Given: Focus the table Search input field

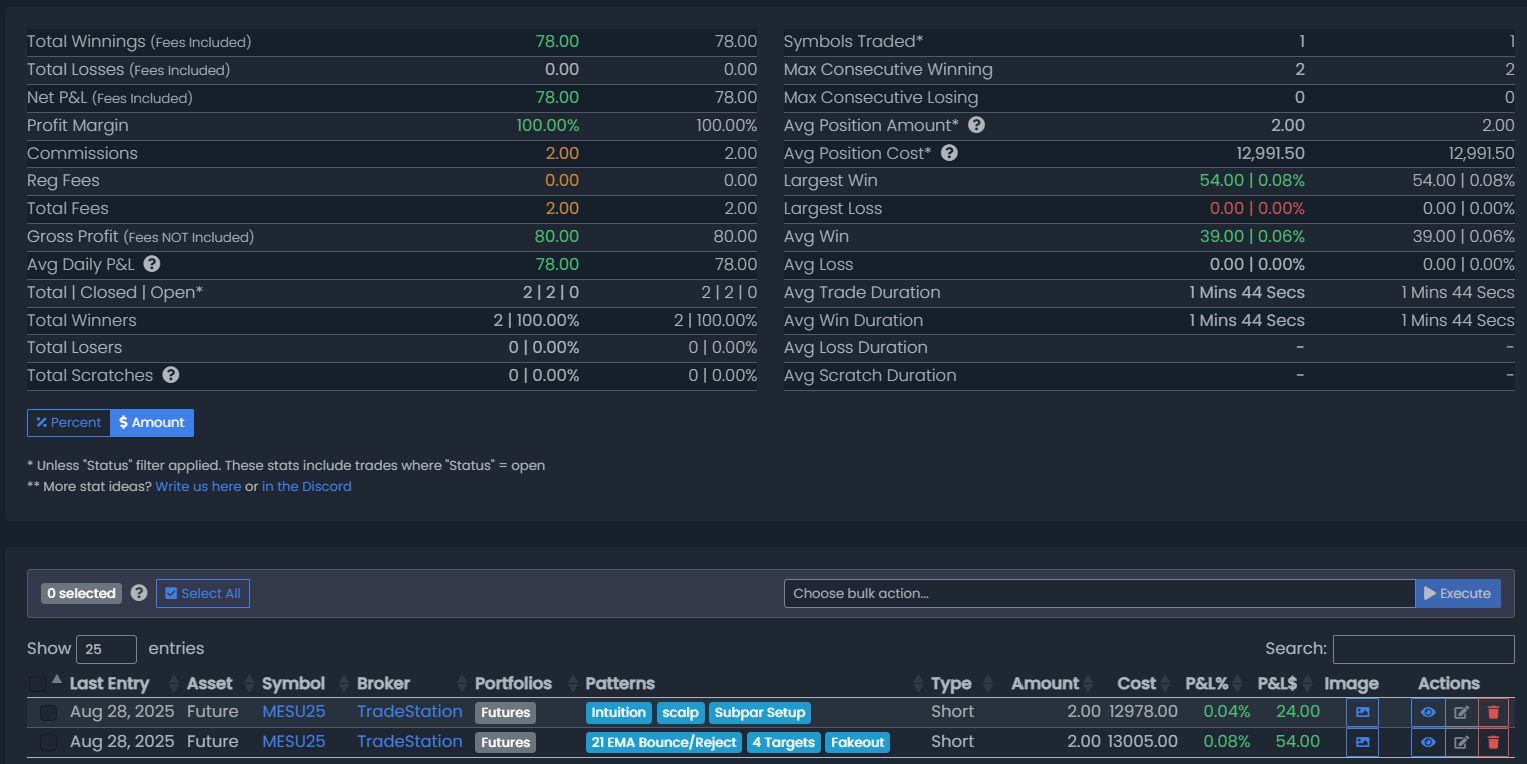Looking at the screenshot, I should point(1423,649).
